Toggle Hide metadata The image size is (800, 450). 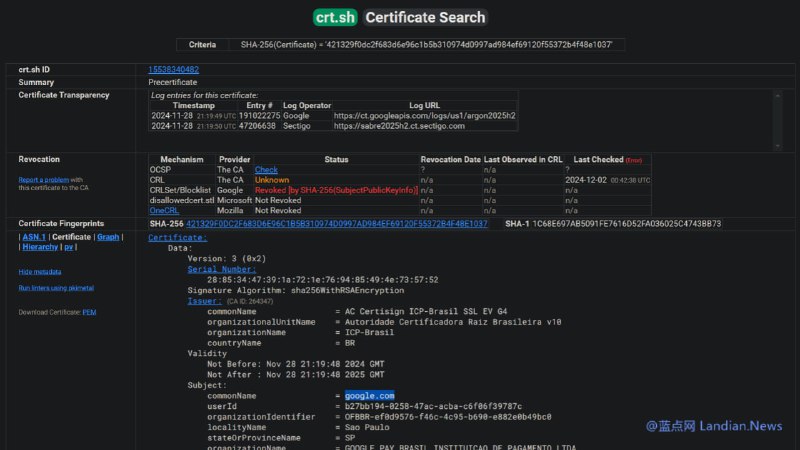(x=39, y=271)
